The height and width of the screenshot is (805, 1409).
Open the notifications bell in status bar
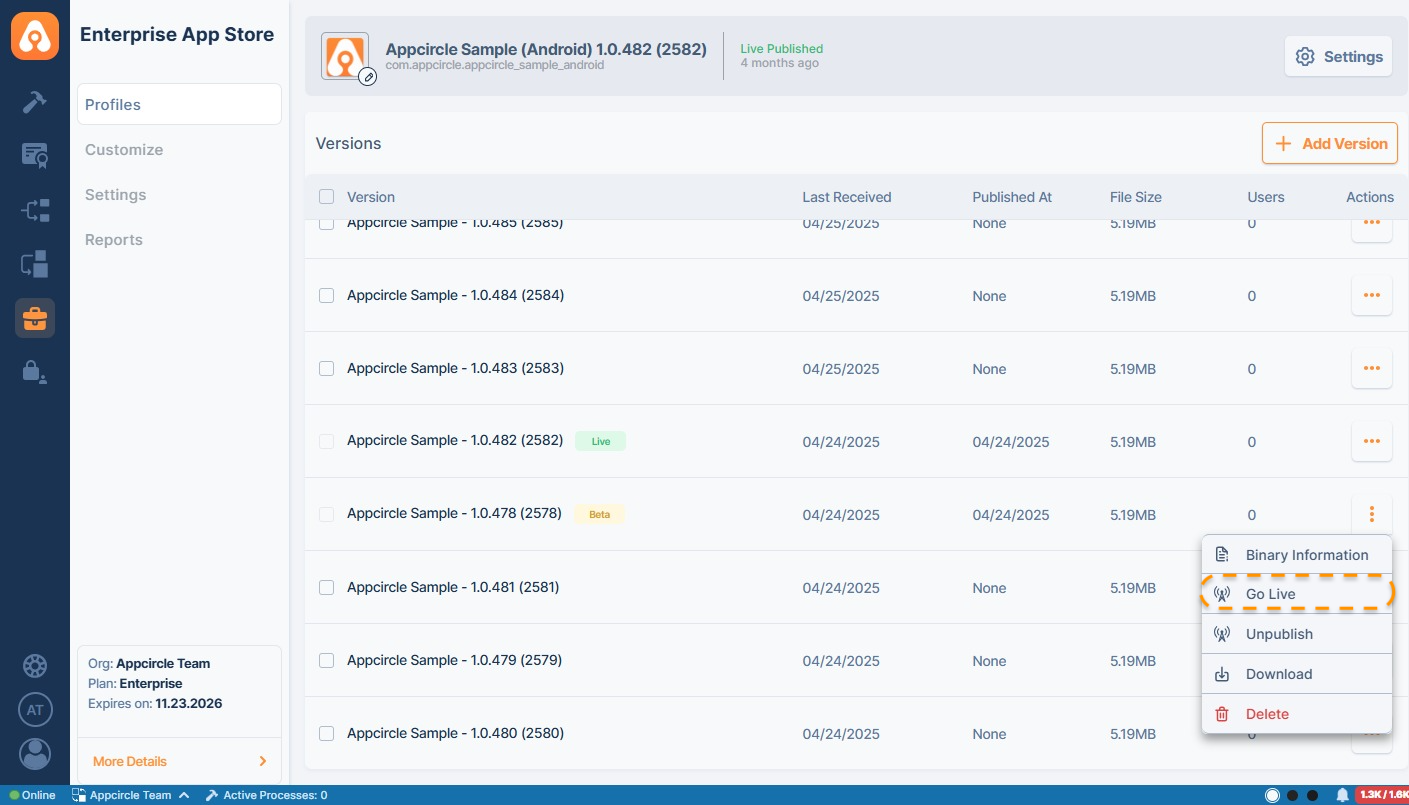pos(1342,795)
